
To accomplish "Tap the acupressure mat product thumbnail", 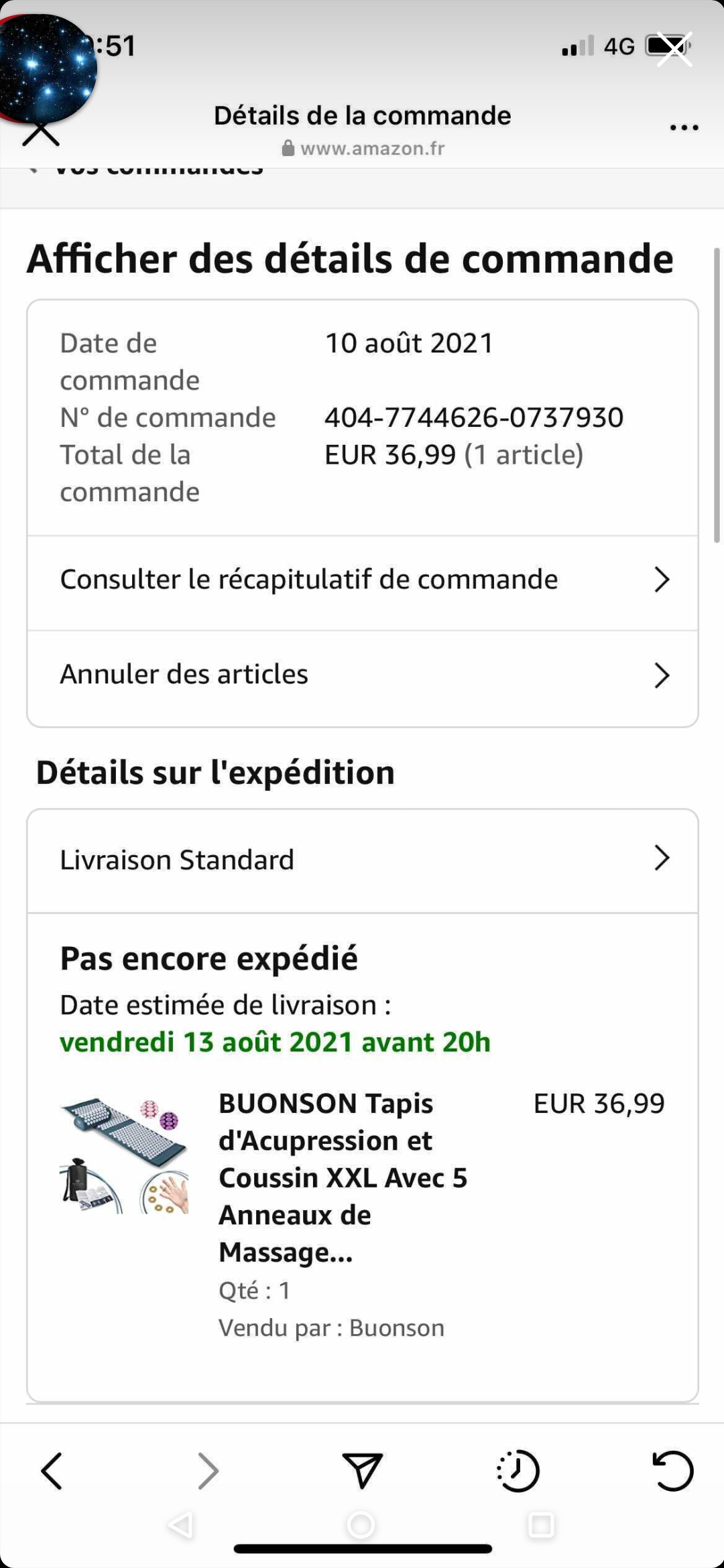I will pos(124,1155).
